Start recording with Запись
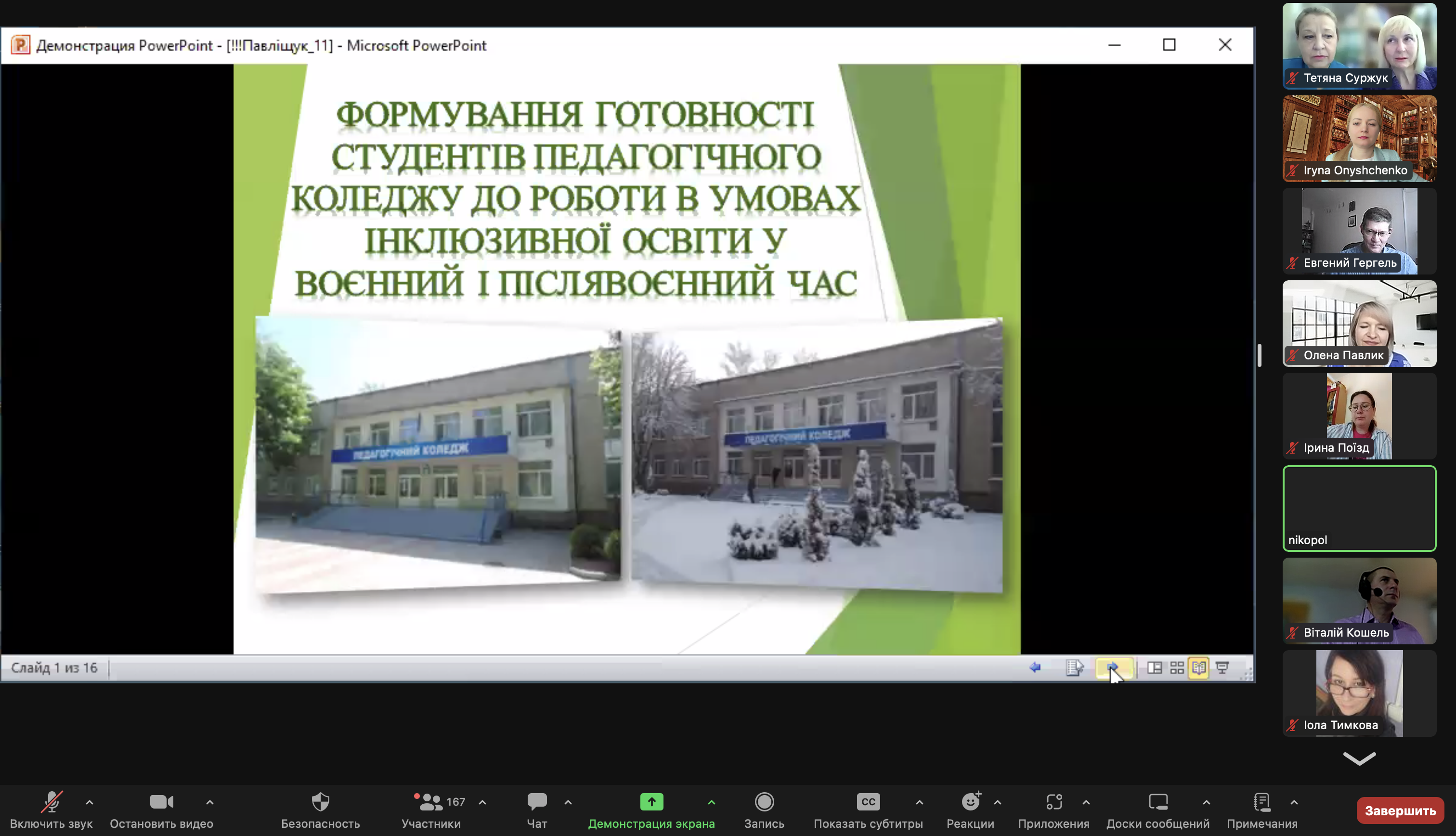Image resolution: width=1456 pixels, height=836 pixels. (765, 810)
